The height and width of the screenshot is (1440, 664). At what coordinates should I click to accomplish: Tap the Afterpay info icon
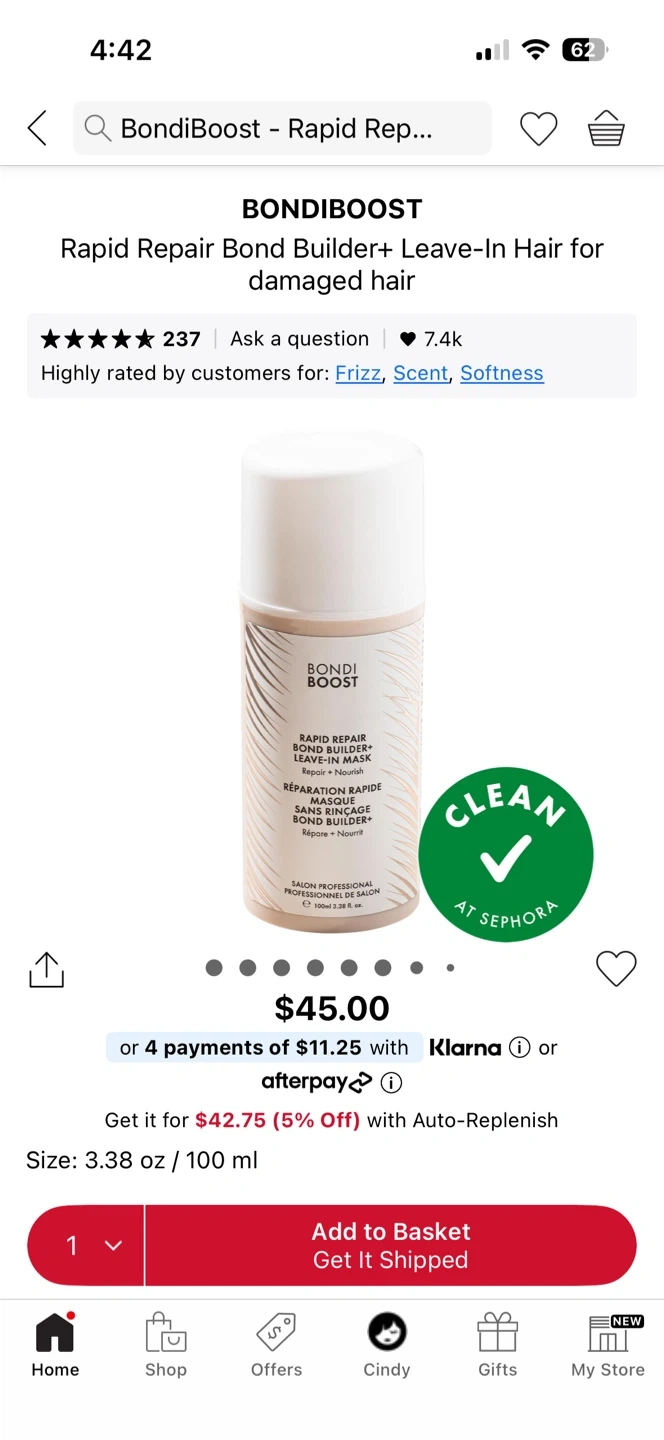point(391,1082)
